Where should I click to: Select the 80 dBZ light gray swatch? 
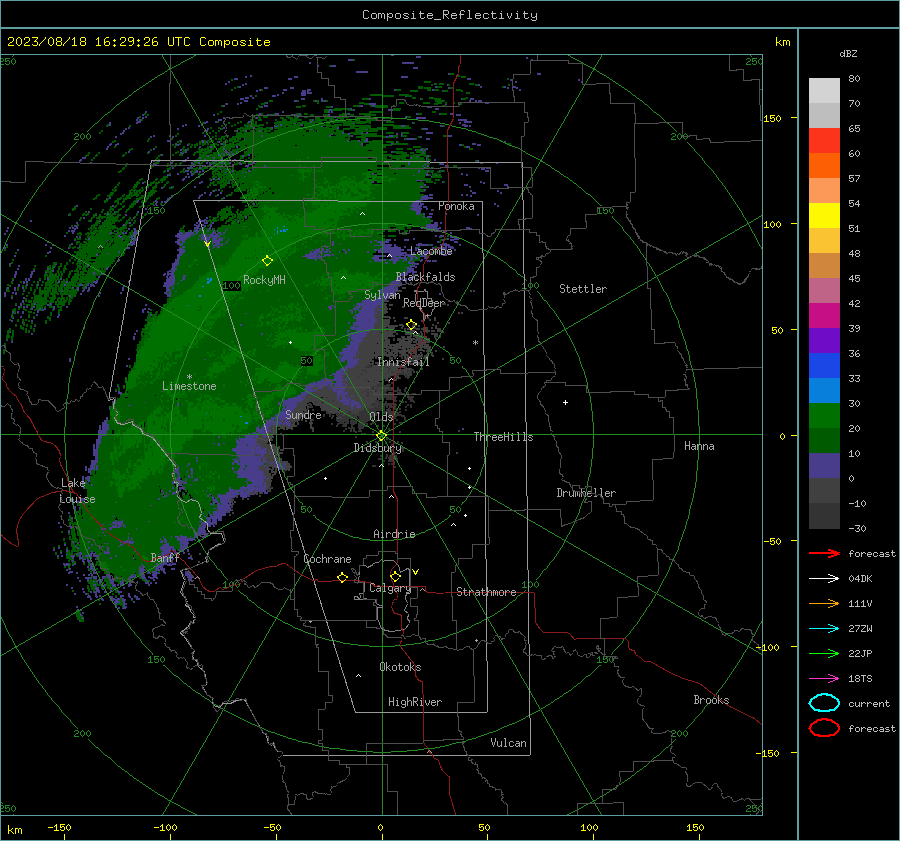tap(824, 90)
